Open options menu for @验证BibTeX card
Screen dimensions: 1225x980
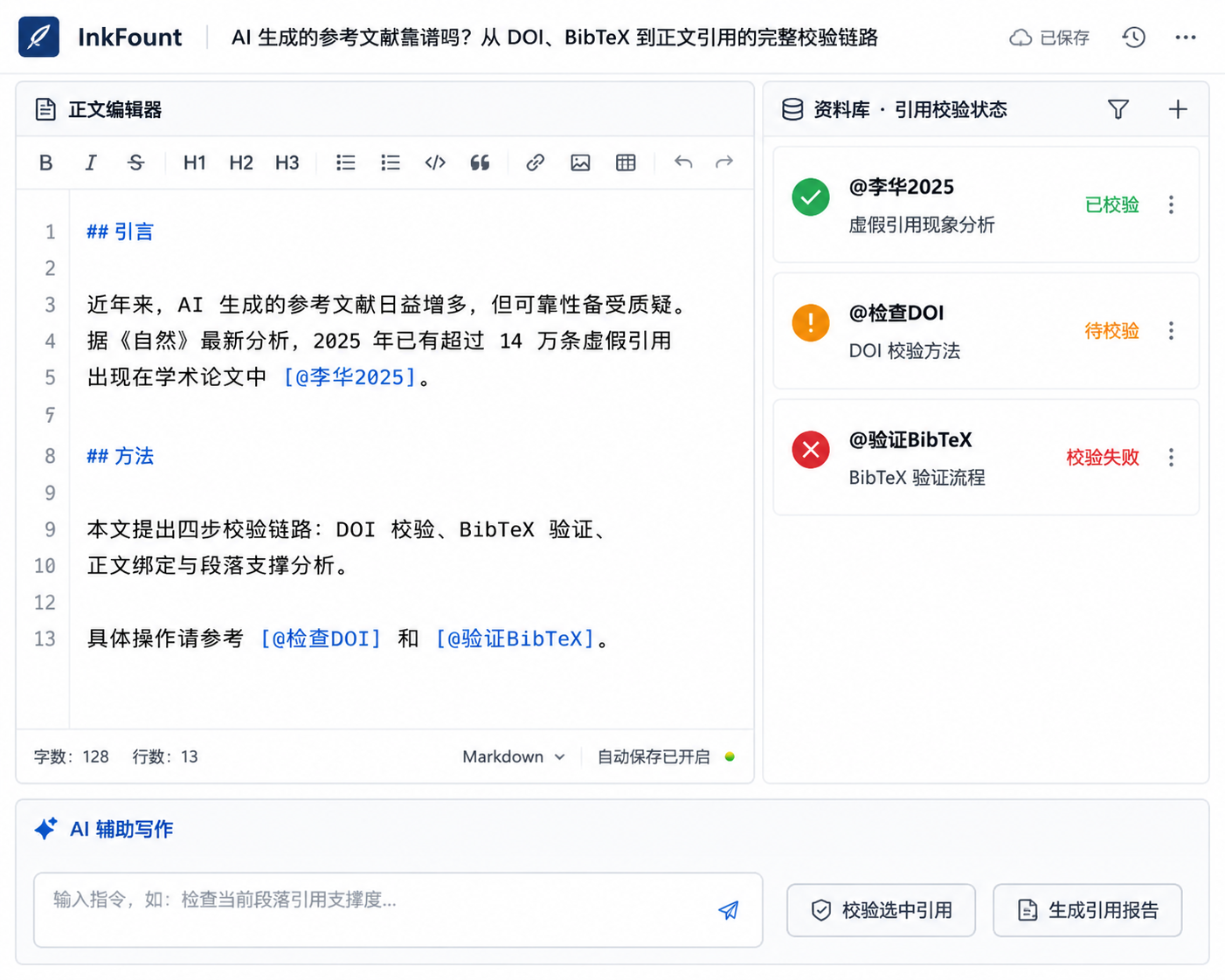1171,457
